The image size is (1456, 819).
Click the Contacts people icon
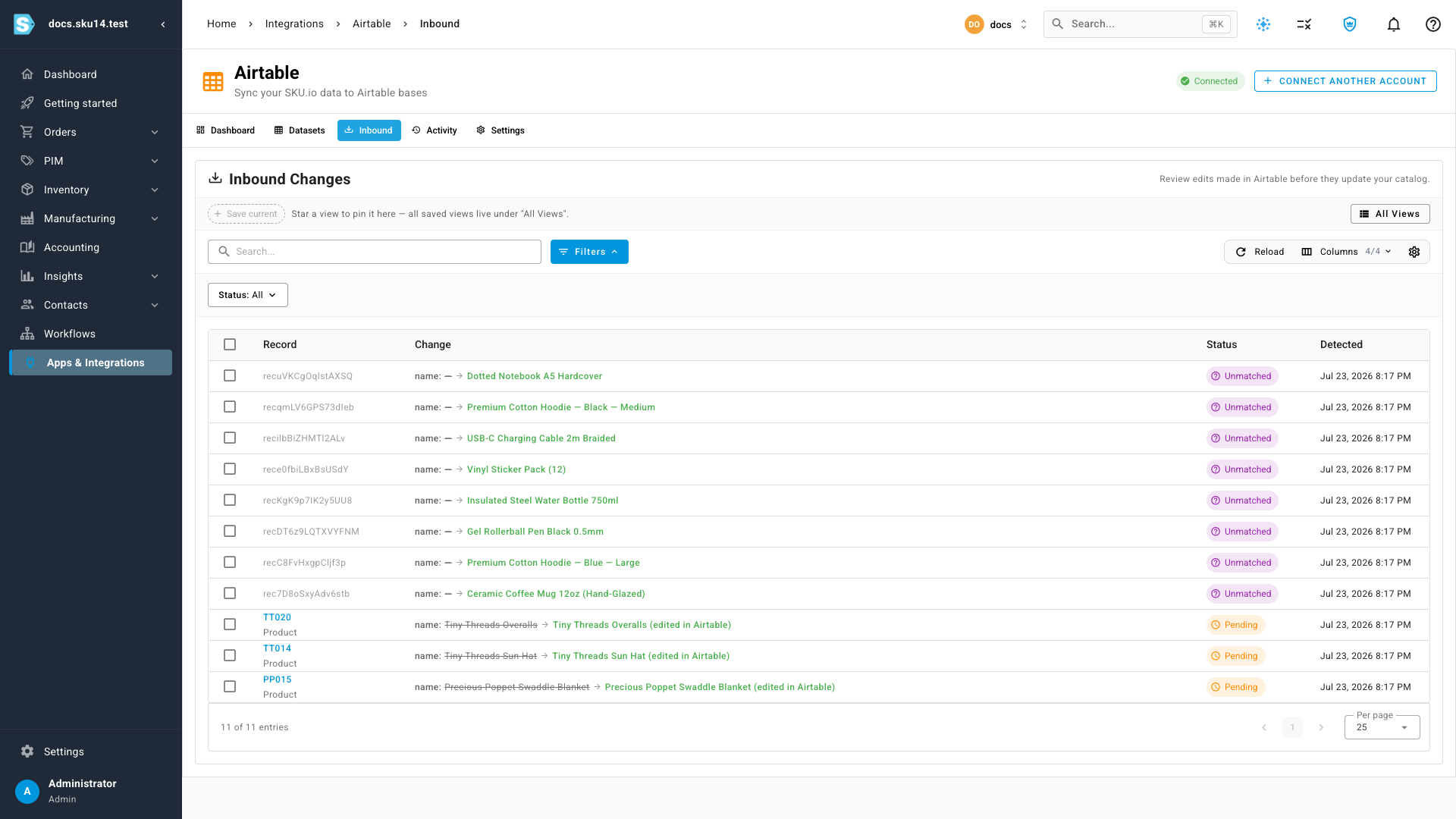27,305
